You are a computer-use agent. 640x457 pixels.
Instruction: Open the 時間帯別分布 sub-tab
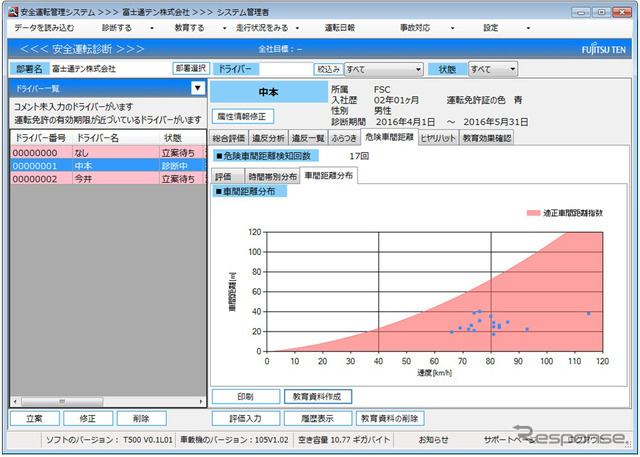[272, 176]
